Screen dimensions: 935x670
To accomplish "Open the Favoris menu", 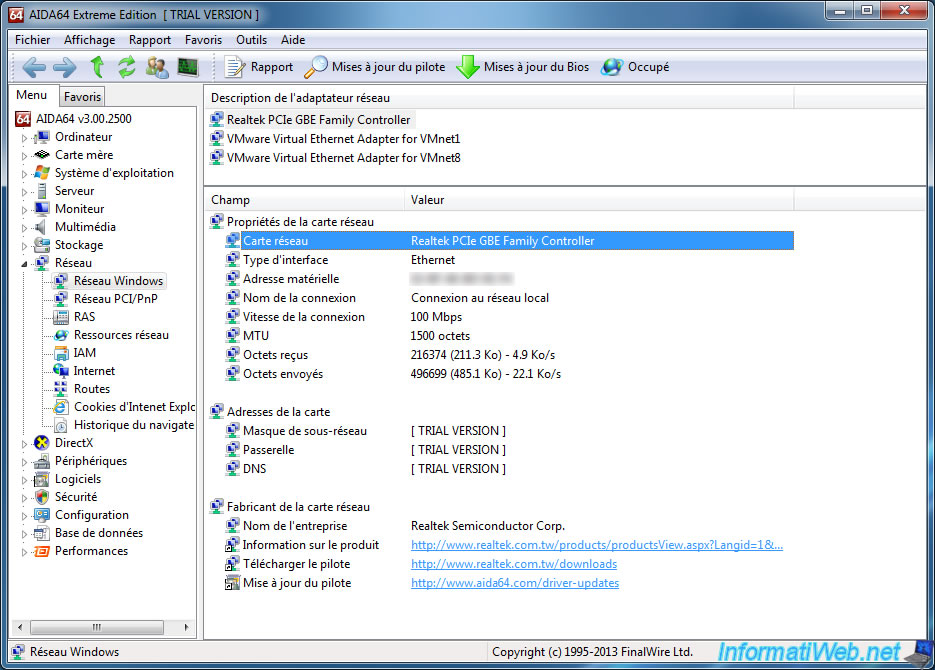I will [x=203, y=40].
